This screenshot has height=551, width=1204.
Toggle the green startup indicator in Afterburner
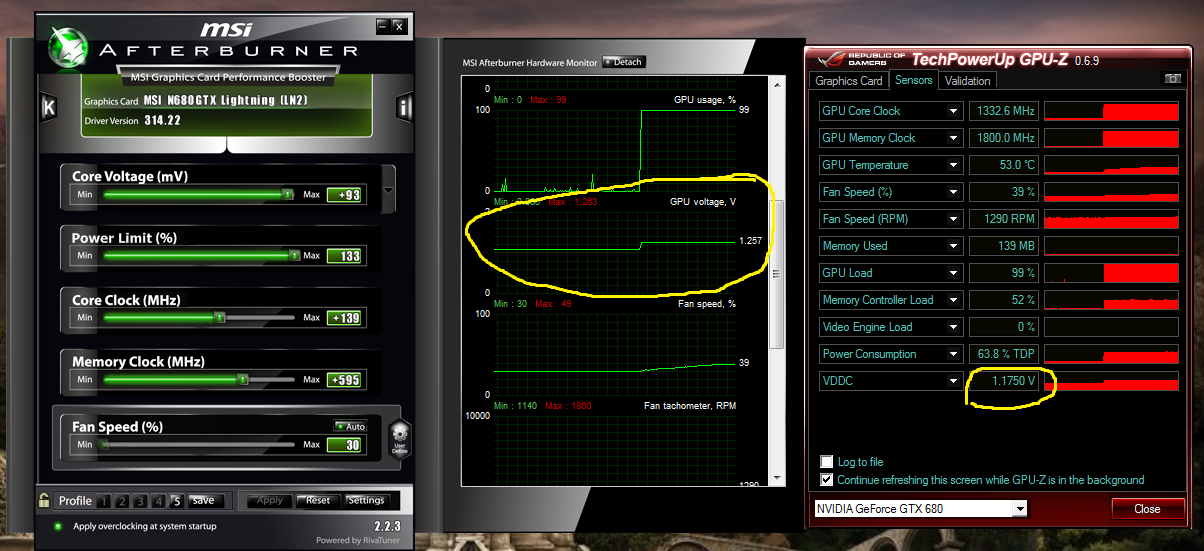click(58, 526)
